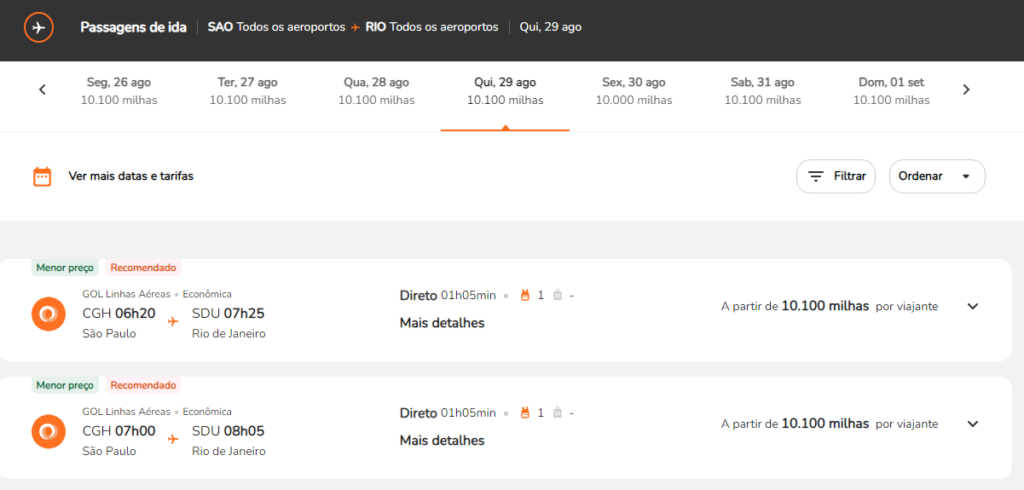Image resolution: width=1024 pixels, height=490 pixels.
Task: Click SAO Todos os aeroportos origin text
Action: click(276, 27)
